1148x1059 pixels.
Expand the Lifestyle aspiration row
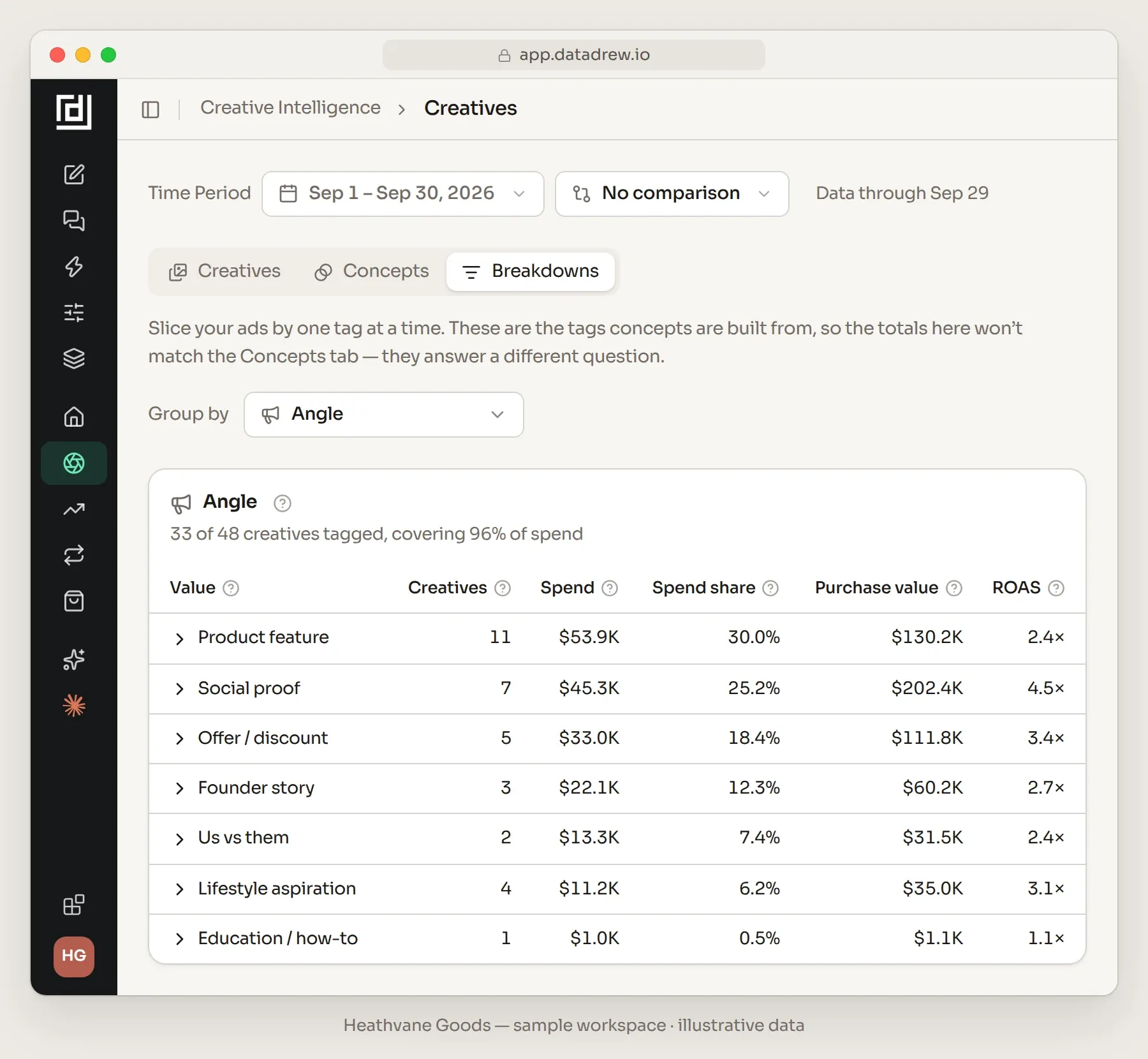pos(180,889)
